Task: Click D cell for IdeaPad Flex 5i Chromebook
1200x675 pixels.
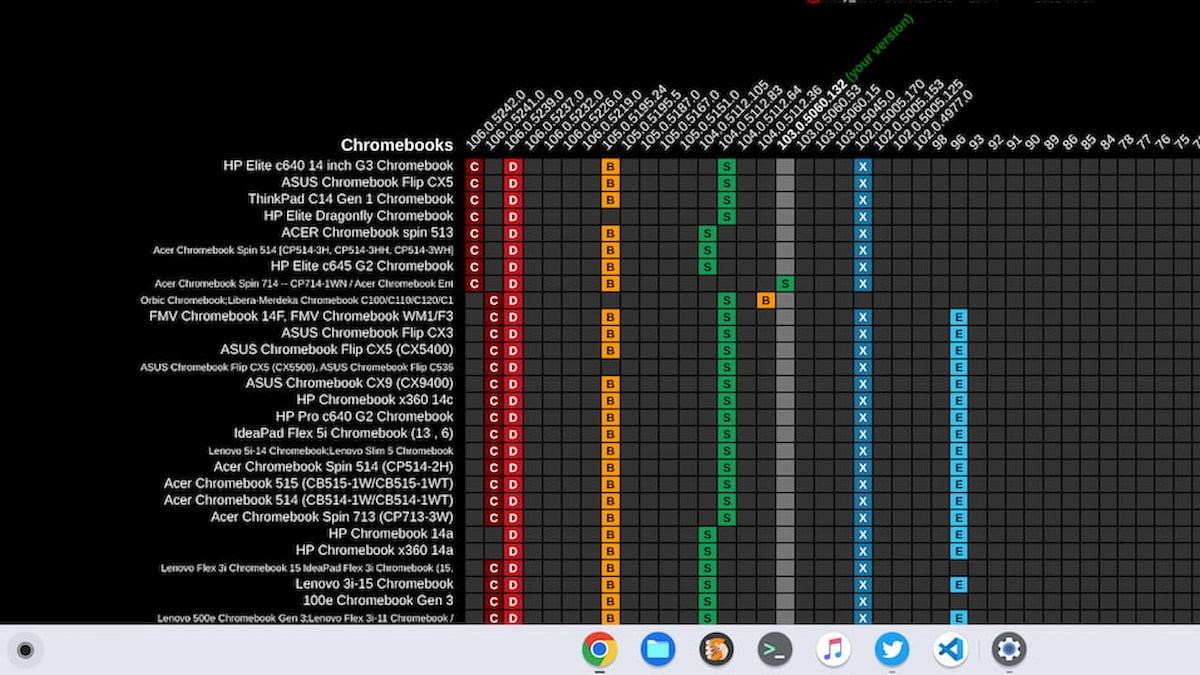Action: tap(513, 433)
